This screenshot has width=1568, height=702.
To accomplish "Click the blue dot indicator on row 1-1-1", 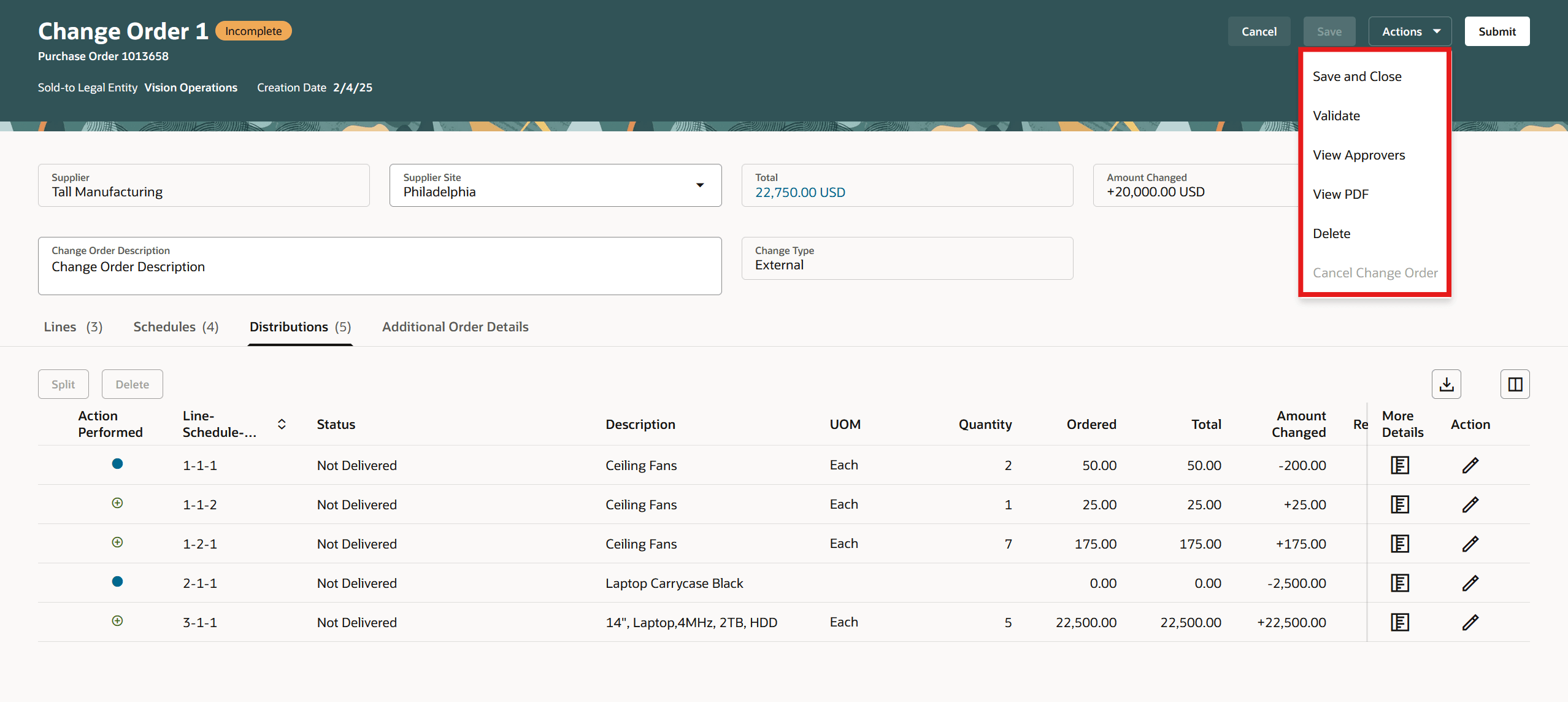I will coord(117,464).
